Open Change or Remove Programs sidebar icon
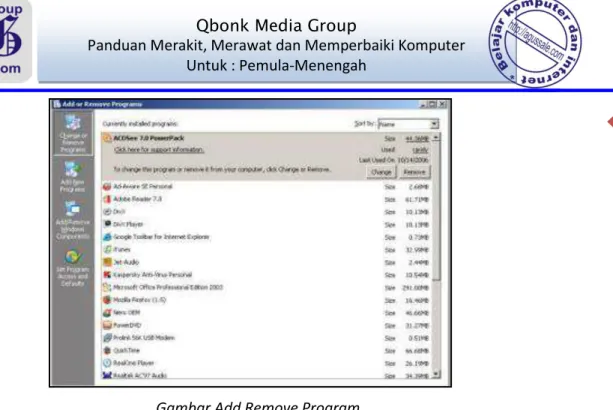 tap(73, 133)
